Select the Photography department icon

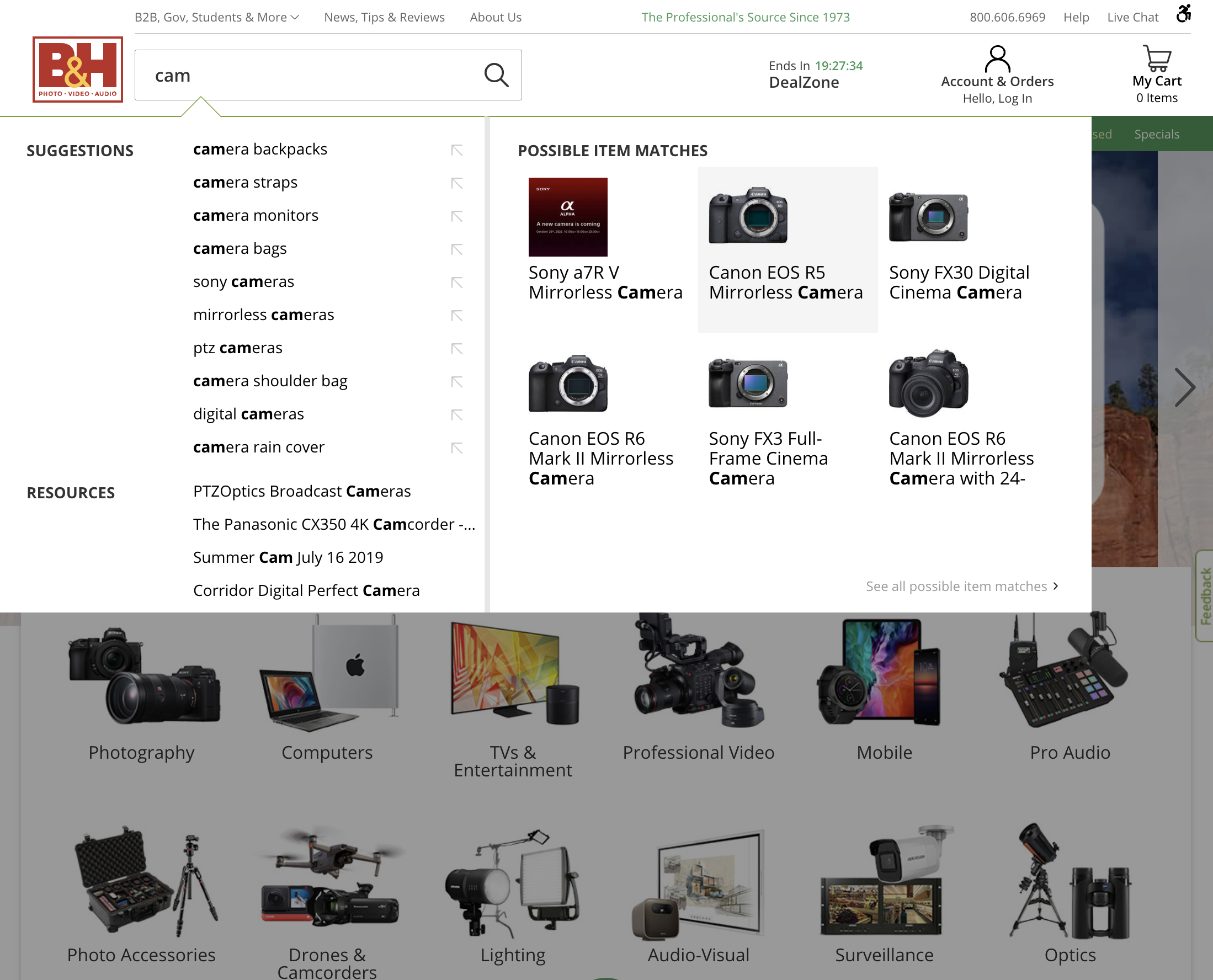point(141,678)
